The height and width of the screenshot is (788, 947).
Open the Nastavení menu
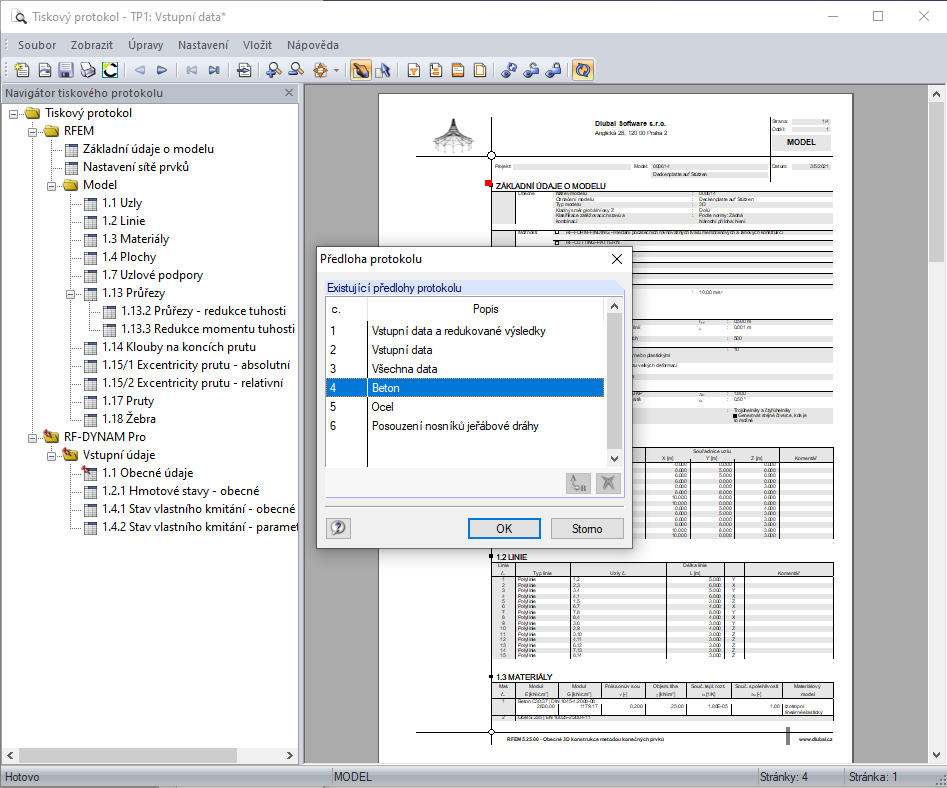203,45
